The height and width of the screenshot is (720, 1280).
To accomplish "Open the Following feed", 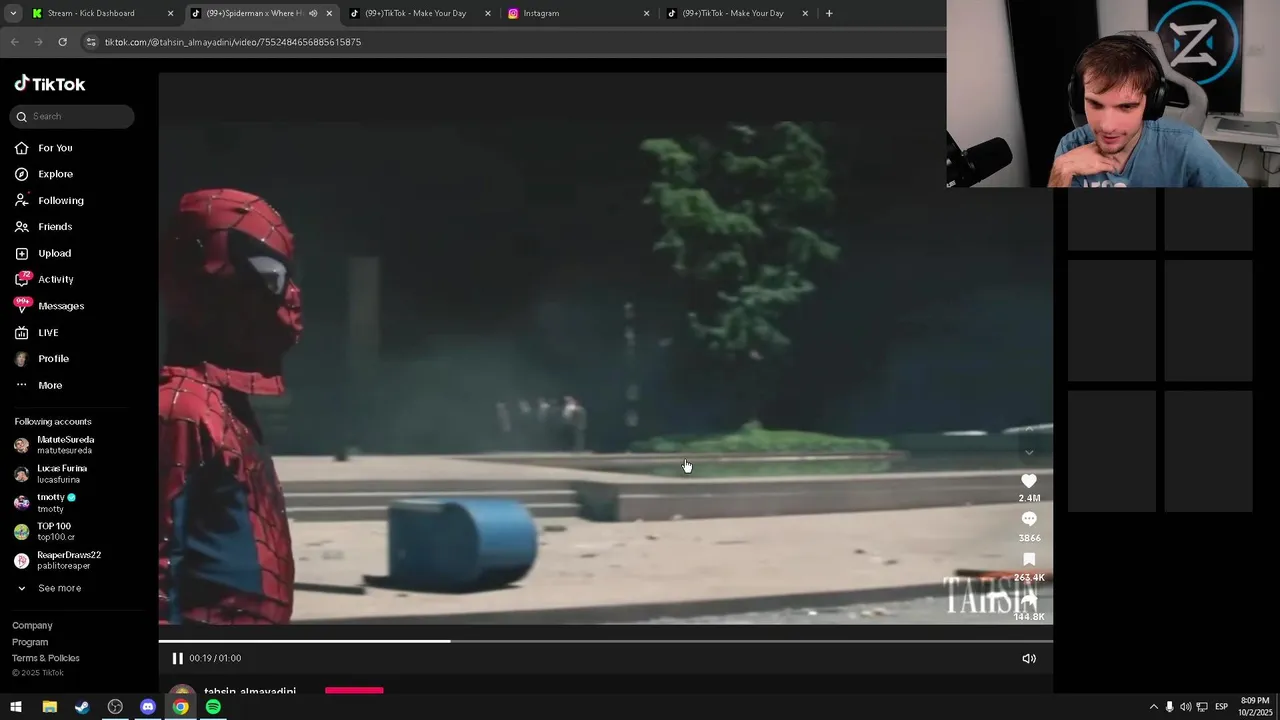I will (60, 201).
